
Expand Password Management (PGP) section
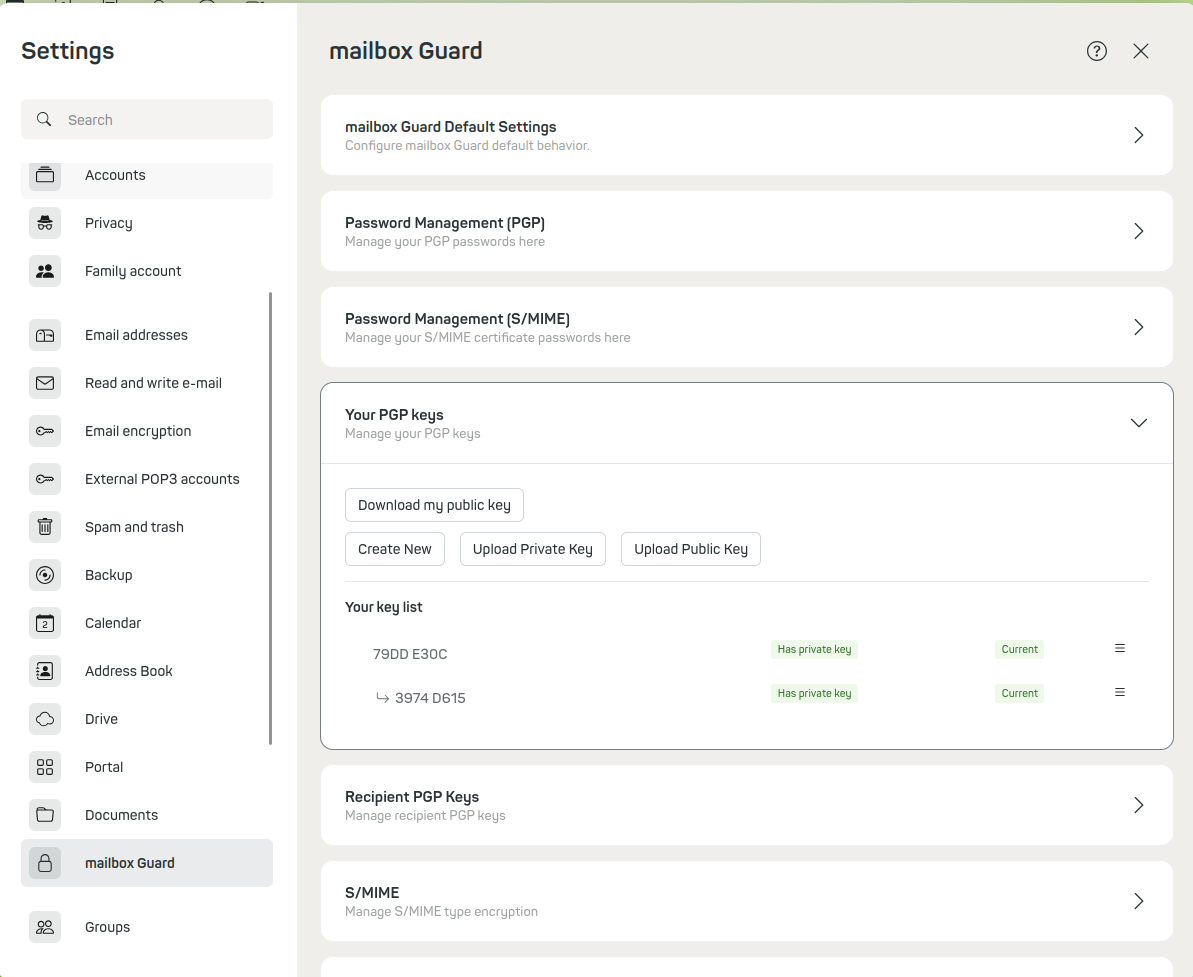(1138, 231)
